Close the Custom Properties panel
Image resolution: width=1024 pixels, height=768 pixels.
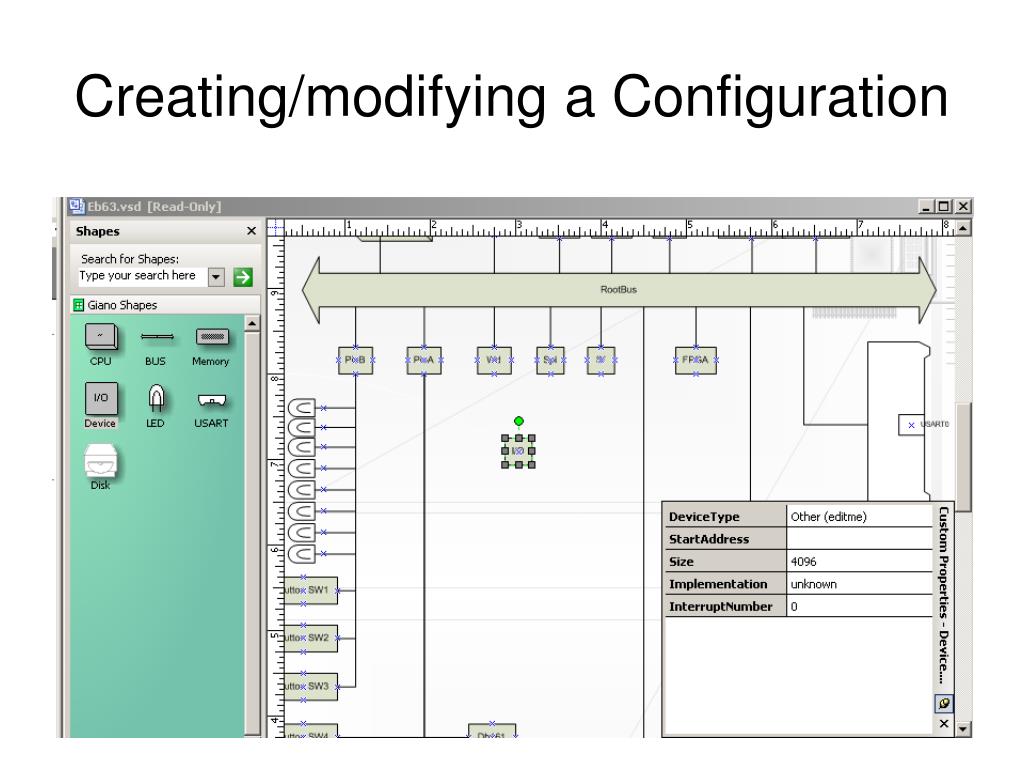pyautogui.click(x=944, y=724)
